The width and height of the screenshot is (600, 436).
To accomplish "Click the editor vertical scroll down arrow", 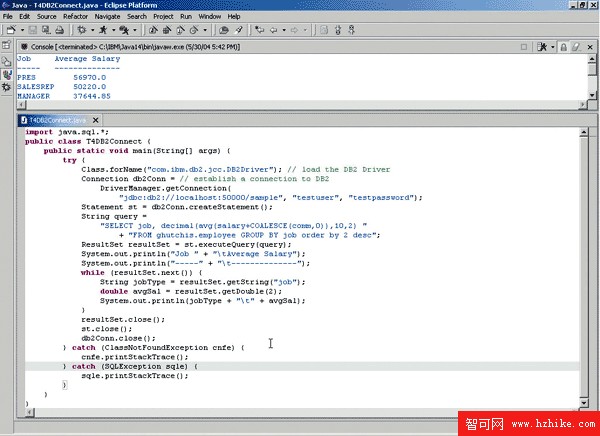I will tap(584, 403).
